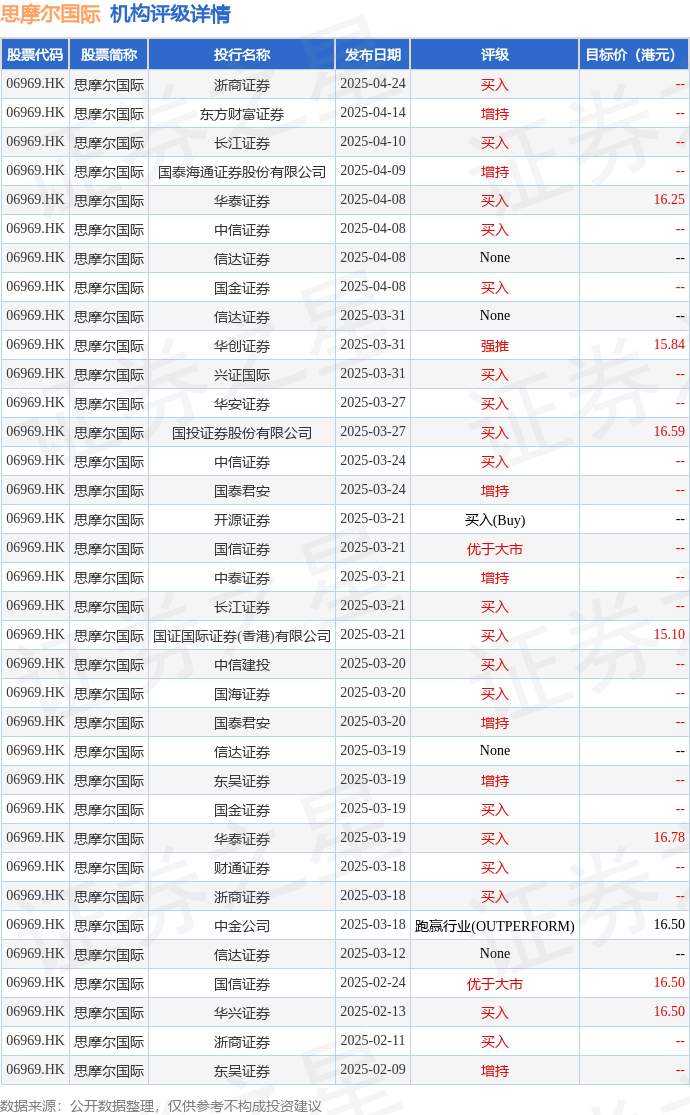This screenshot has width=690, height=1115.
Task: Click the 跑赢行业(OUTPERFORM) rating cell
Action: pyautogui.click(x=494, y=926)
